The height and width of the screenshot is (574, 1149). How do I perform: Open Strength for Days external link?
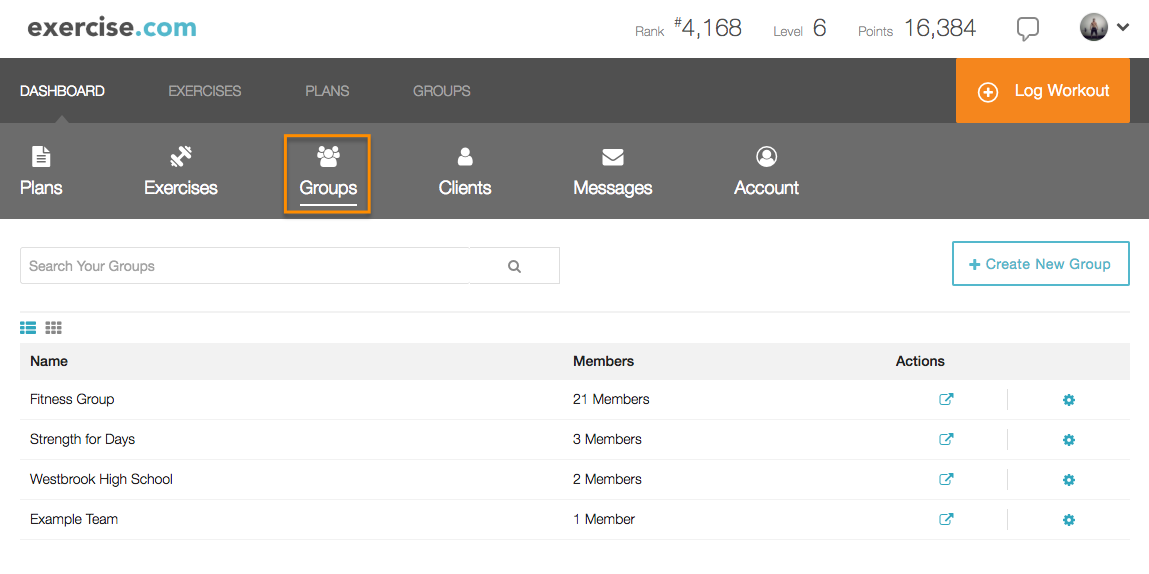tap(946, 439)
